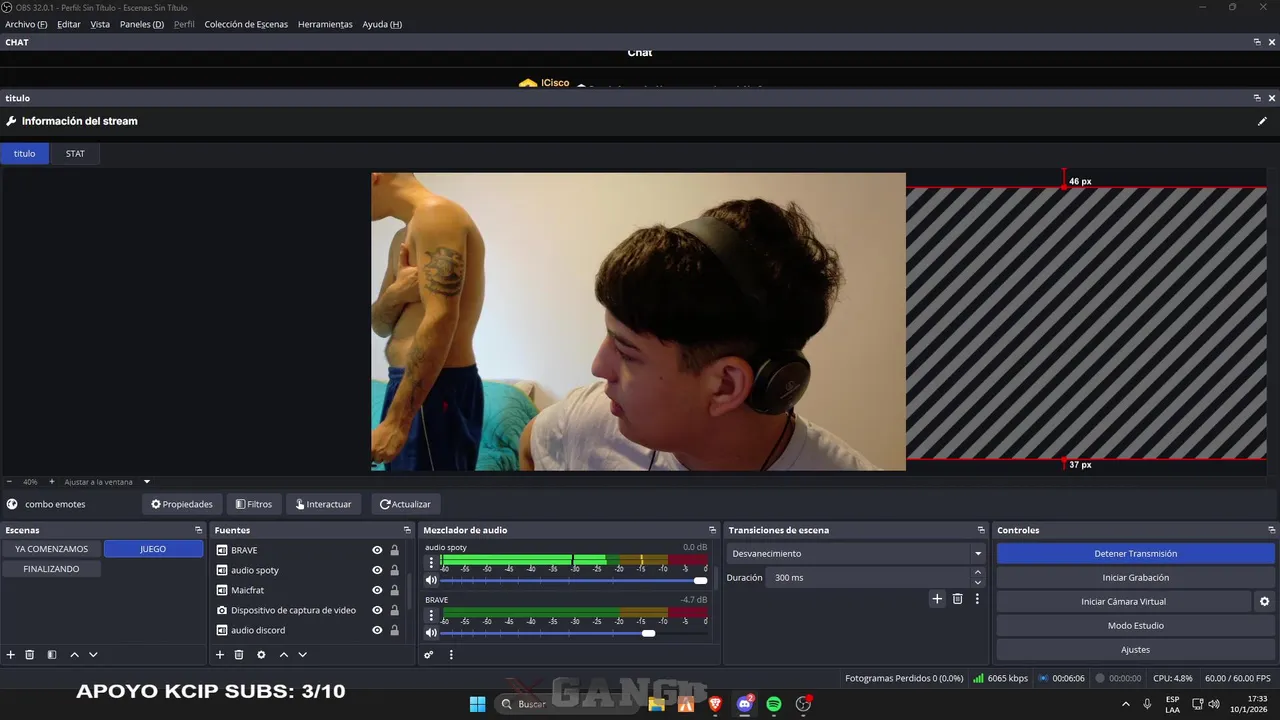This screenshot has height=720, width=1280.
Task: Add a scene transition with plus
Action: pos(937,599)
